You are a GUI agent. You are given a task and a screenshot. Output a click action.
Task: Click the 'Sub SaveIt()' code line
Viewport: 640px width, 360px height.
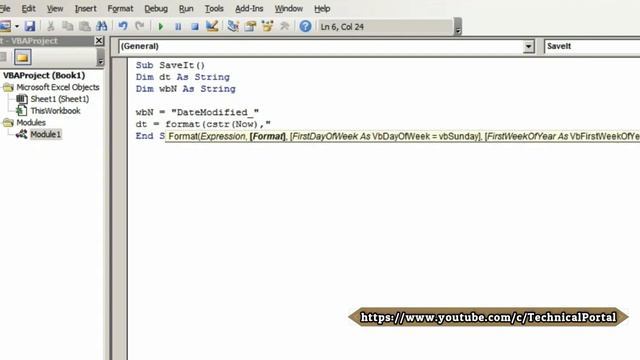[170, 65]
